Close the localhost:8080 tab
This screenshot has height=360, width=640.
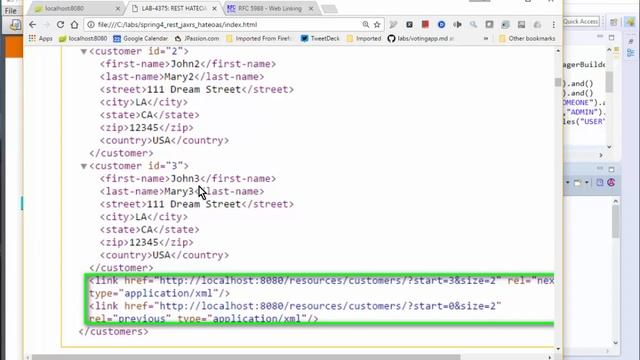coord(118,8)
